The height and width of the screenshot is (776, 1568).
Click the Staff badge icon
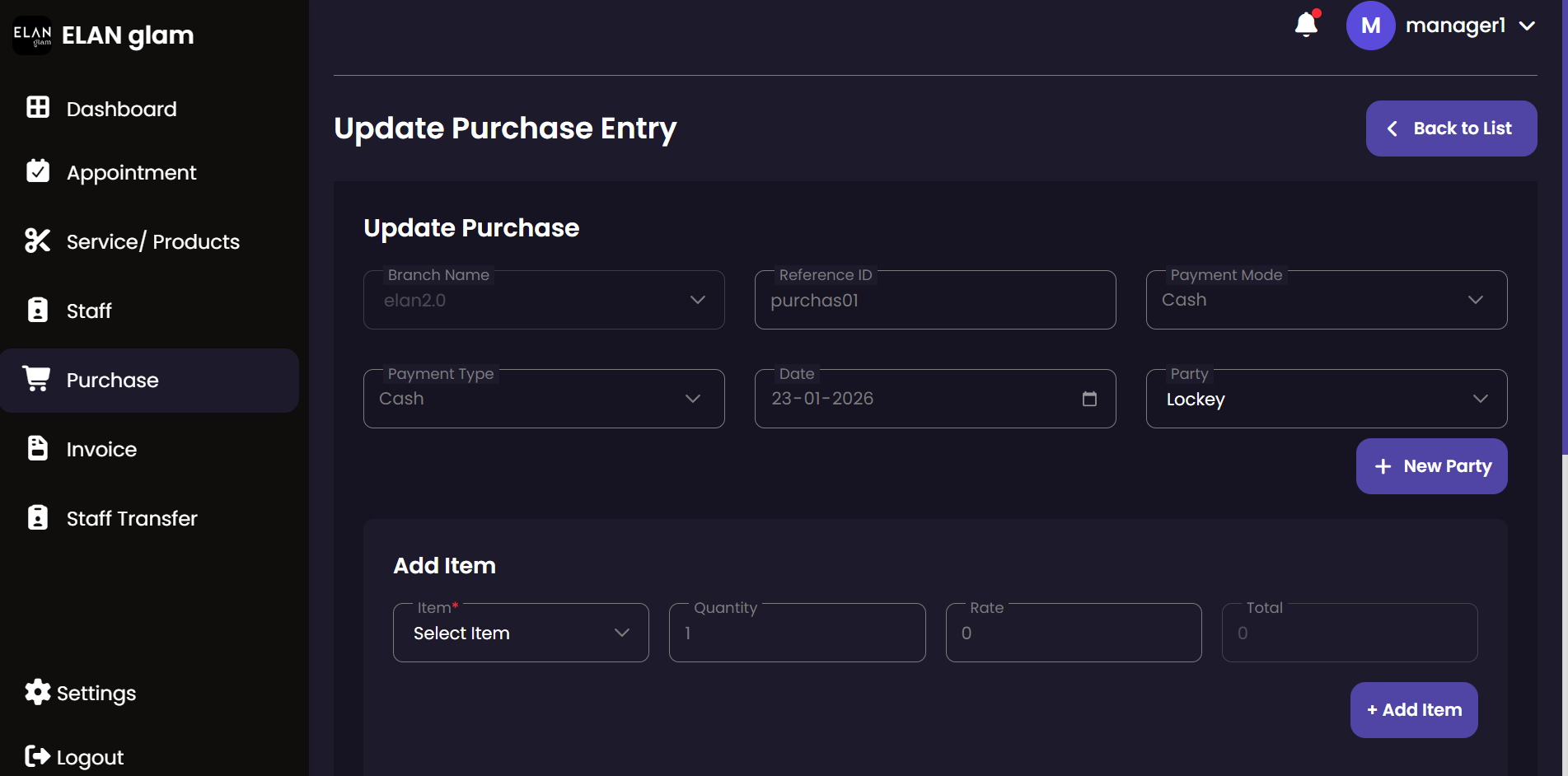(38, 310)
